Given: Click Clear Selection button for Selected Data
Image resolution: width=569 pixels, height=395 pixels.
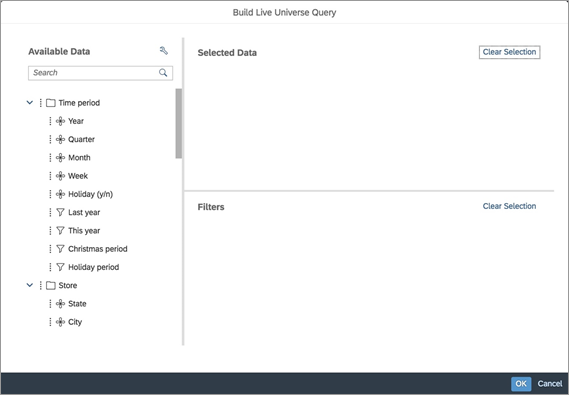Looking at the screenshot, I should click(x=509, y=52).
